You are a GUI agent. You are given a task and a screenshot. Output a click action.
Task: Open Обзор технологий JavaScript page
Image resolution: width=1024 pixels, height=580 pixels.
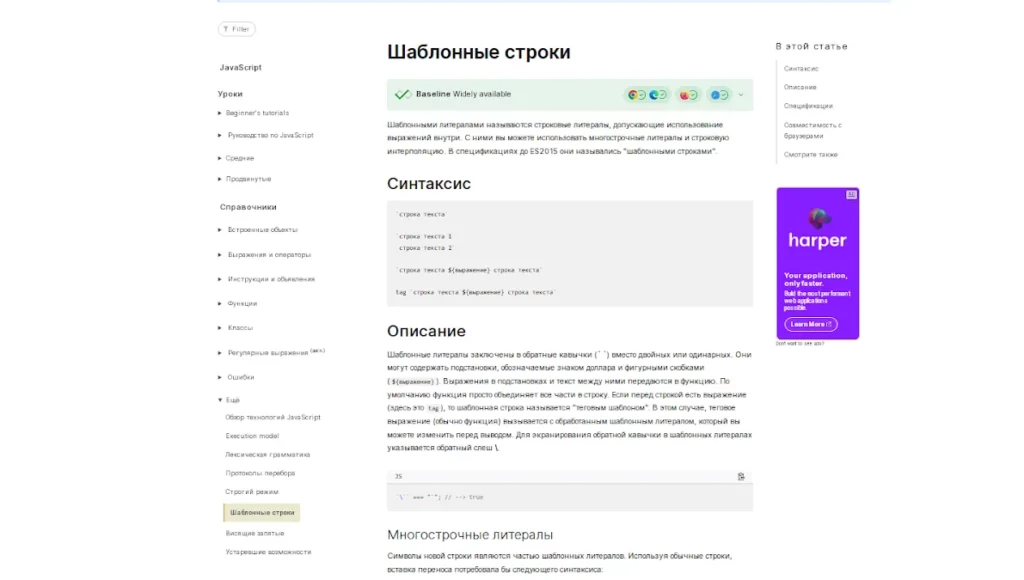click(273, 417)
